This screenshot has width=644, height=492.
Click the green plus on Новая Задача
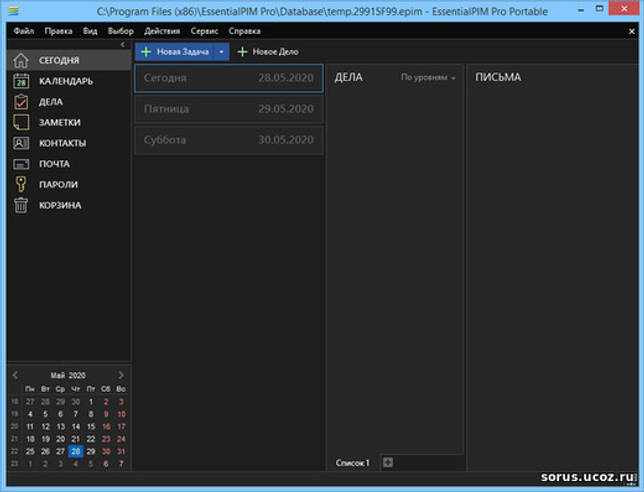(146, 52)
